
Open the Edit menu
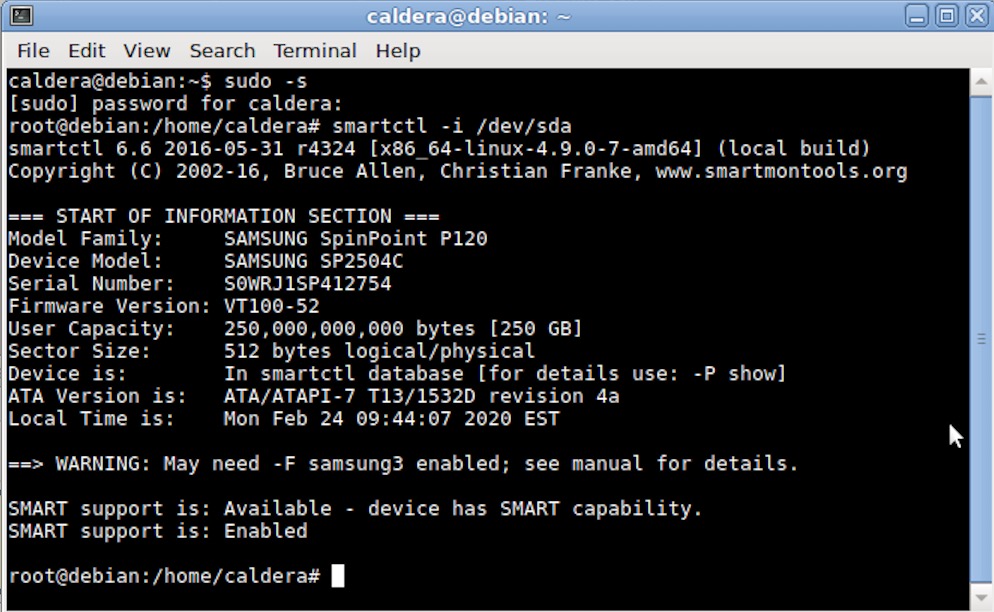click(87, 51)
